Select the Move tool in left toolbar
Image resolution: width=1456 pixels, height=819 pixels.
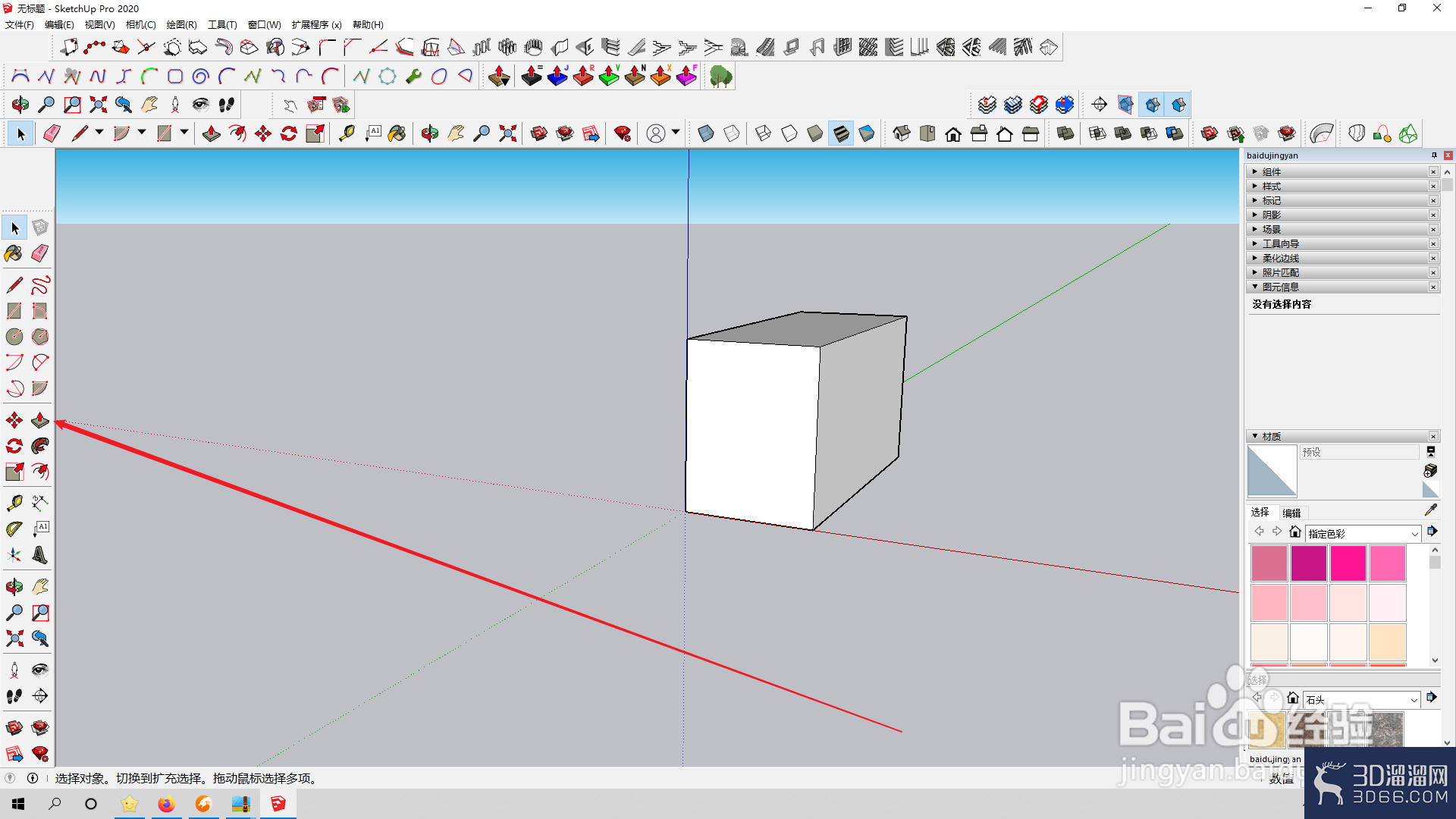(x=14, y=420)
